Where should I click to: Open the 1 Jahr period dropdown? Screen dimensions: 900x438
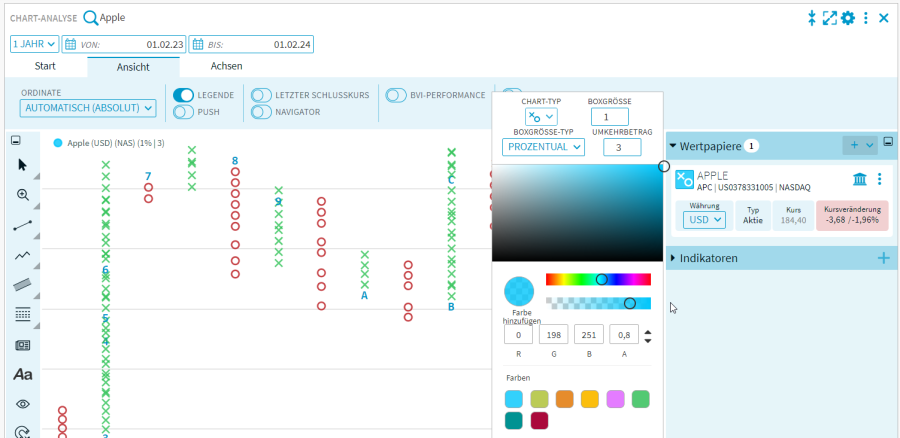coord(35,44)
